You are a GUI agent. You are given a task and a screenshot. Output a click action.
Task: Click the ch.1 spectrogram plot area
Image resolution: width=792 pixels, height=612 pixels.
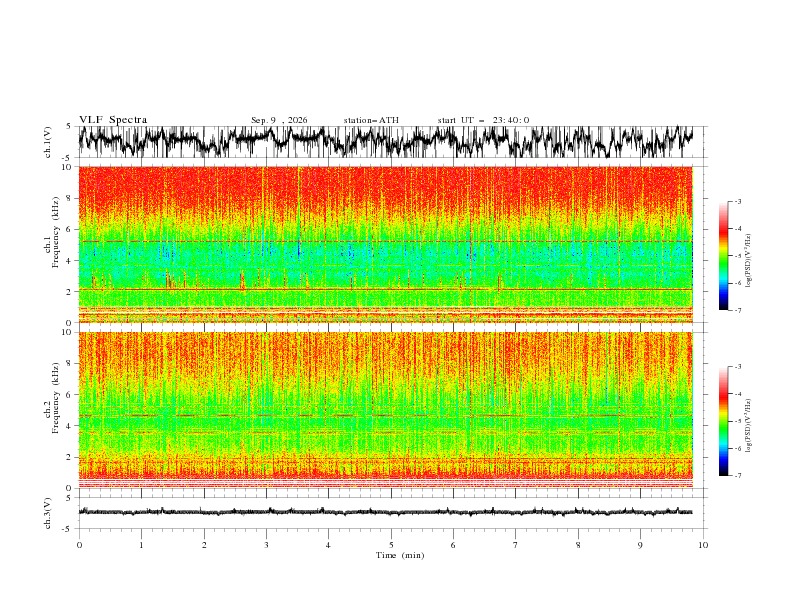[x=386, y=244]
